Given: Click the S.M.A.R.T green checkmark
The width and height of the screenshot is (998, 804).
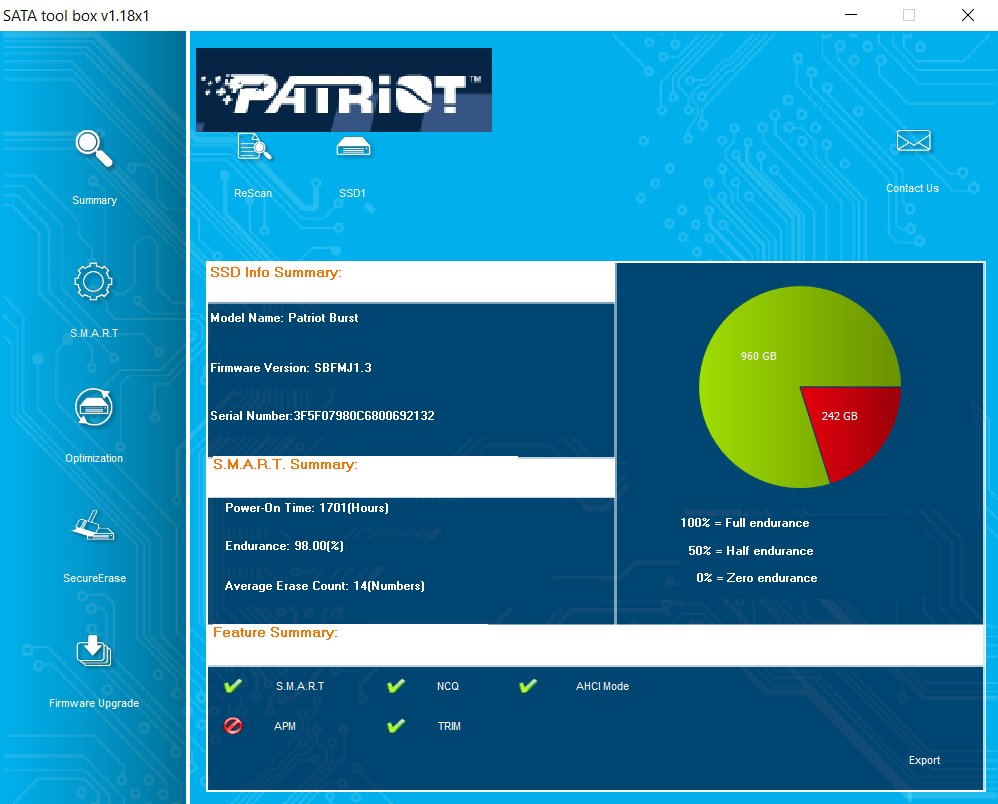Looking at the screenshot, I should click(x=233, y=686).
